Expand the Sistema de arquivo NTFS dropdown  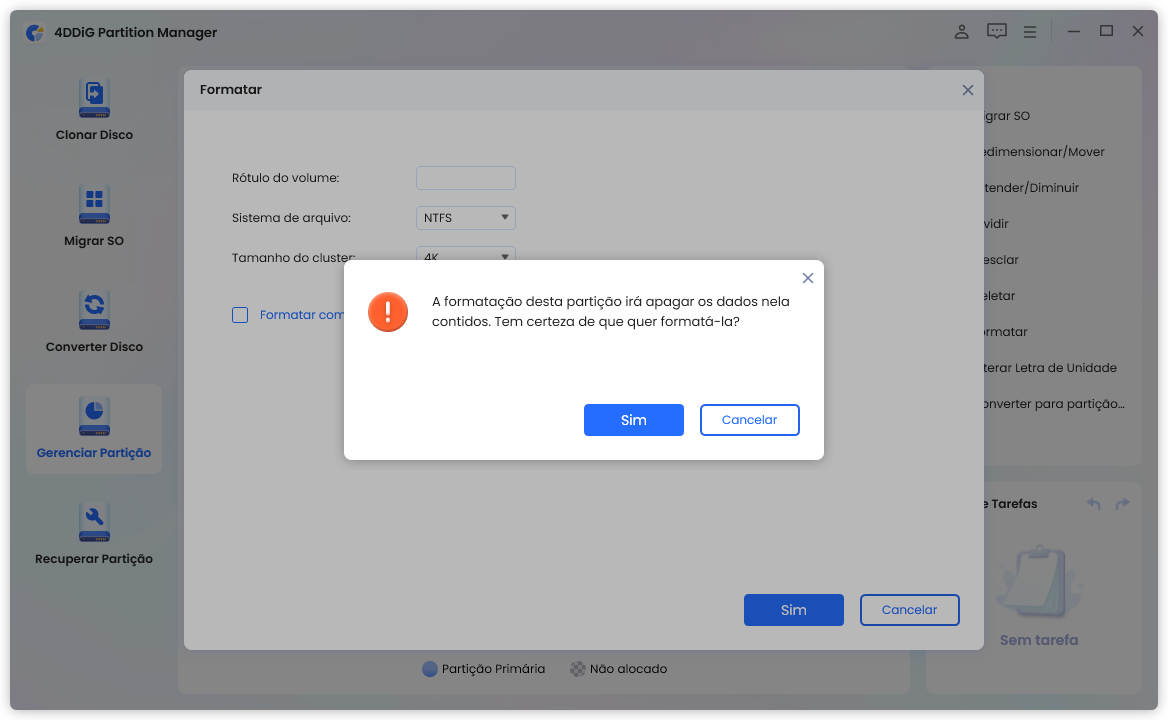[x=466, y=218]
